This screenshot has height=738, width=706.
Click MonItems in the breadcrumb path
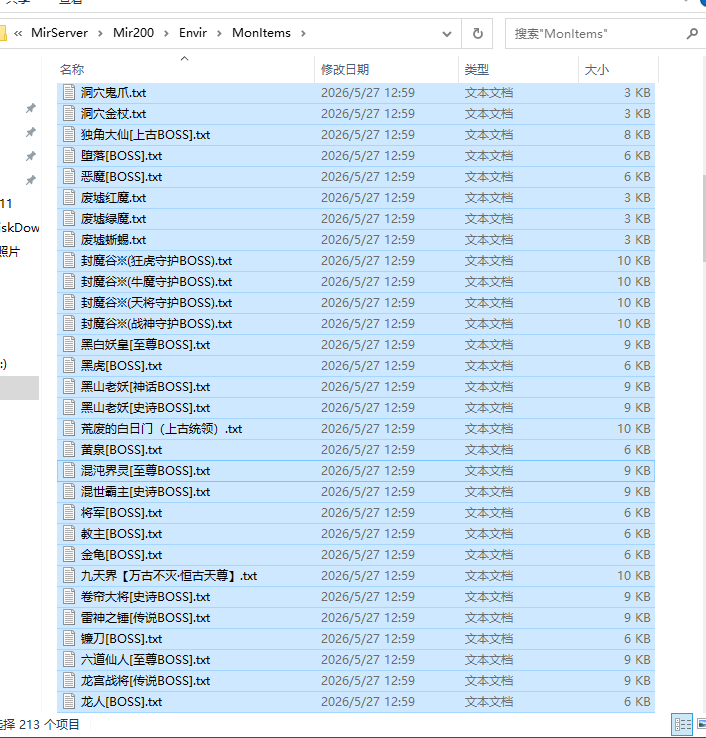[261, 33]
